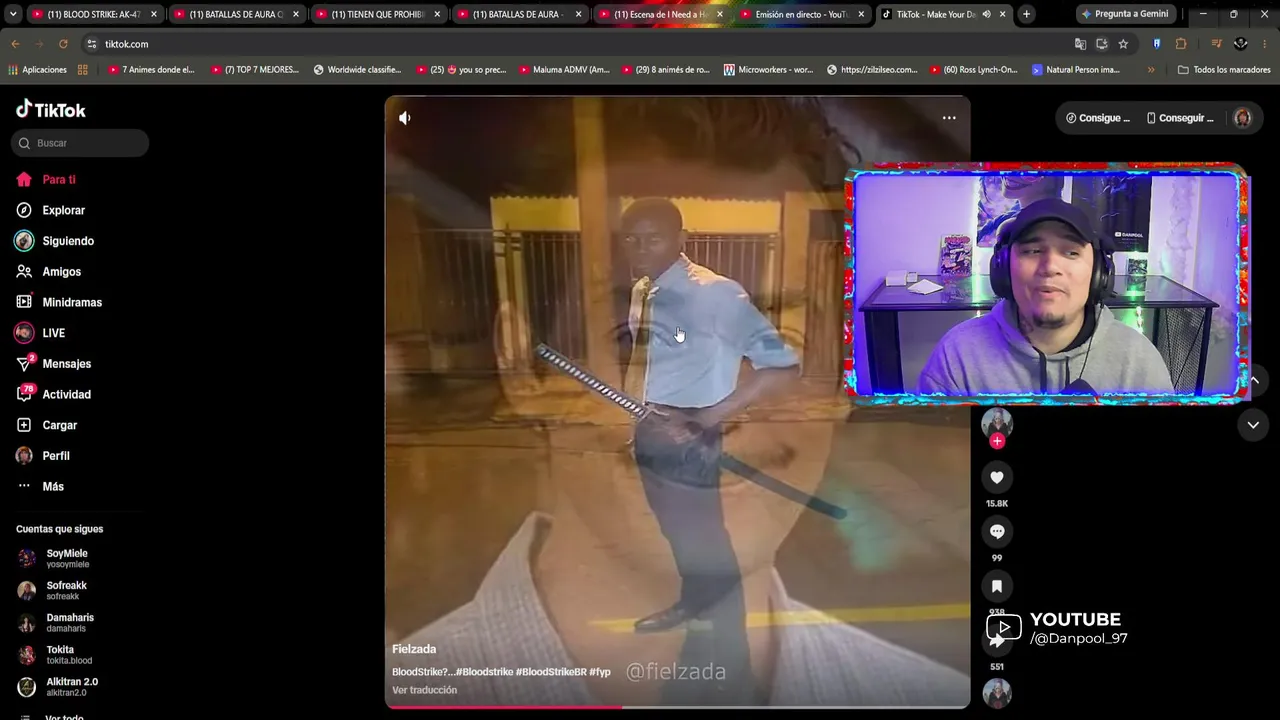Mute the video with the speaker icon
1280x720 pixels.
point(405,118)
